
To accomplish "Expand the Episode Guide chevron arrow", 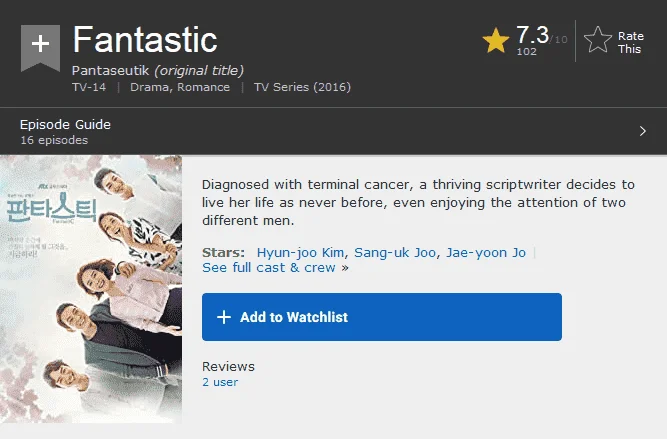I will (x=642, y=131).
